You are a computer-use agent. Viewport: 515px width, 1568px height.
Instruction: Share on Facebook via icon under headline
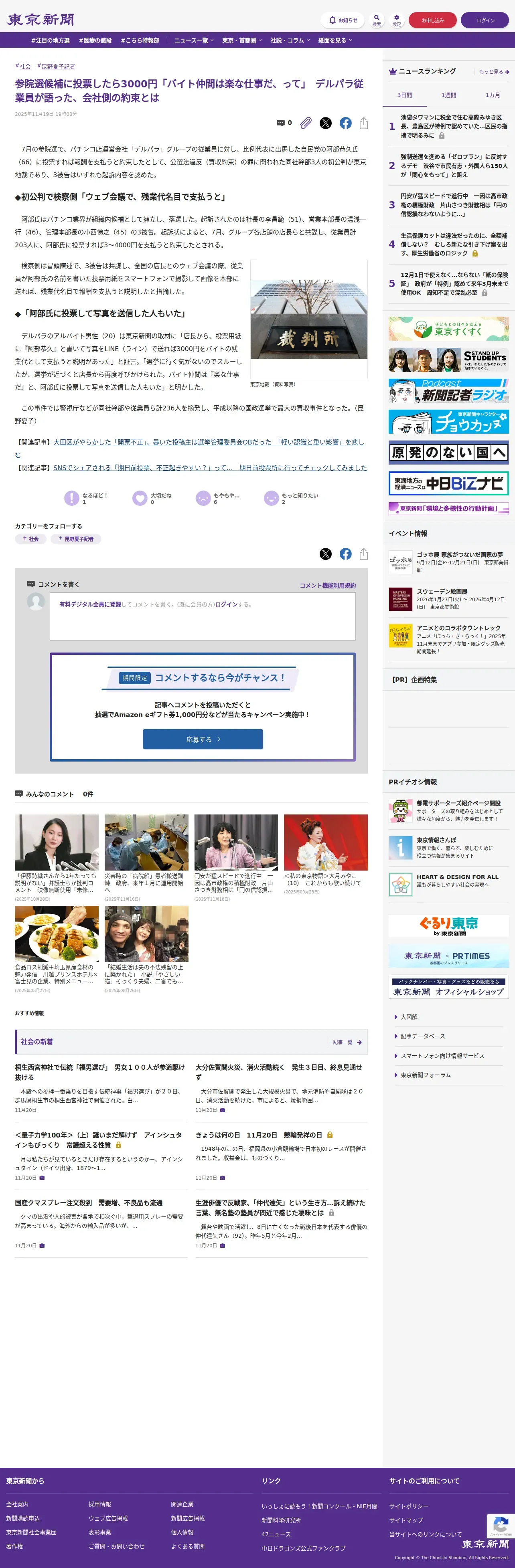[346, 123]
